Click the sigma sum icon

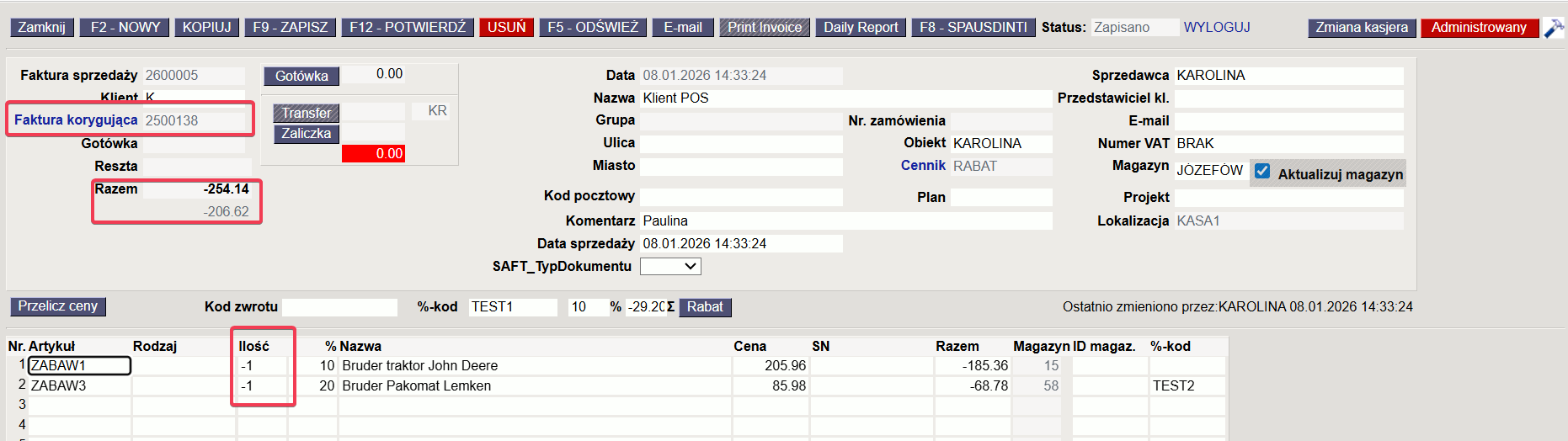coord(670,307)
